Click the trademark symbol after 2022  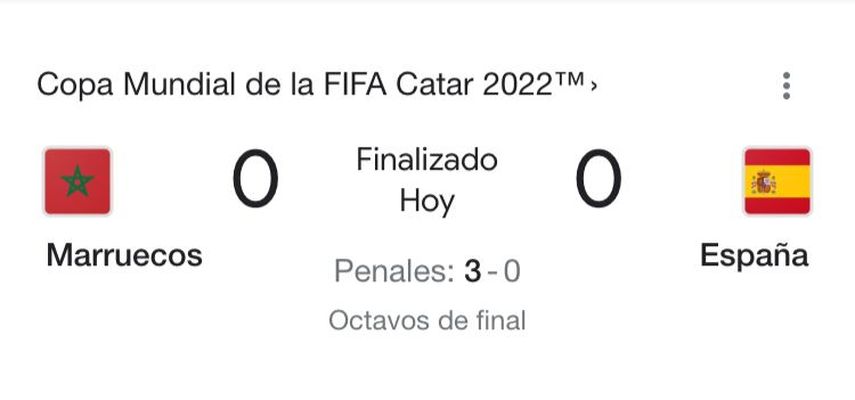570,82
